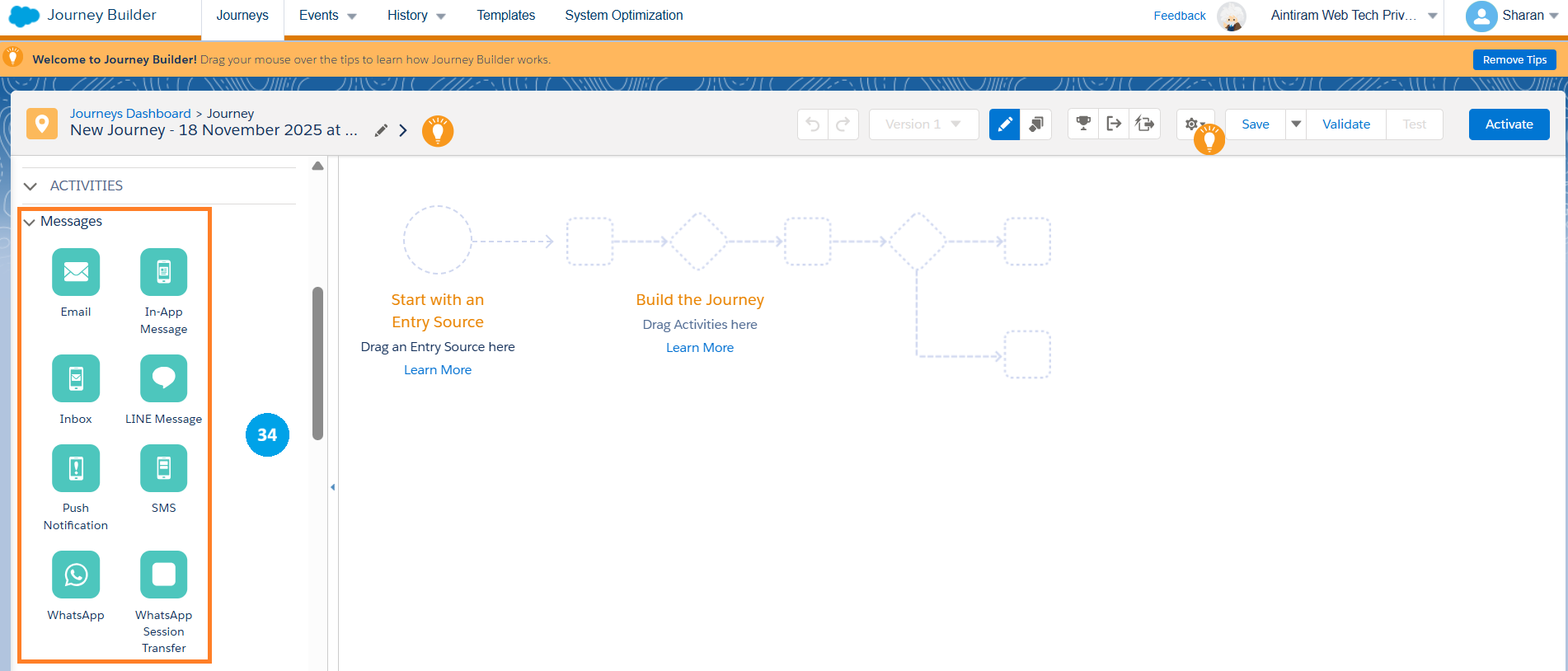1568x671 pixels.
Task: Click the exit criteria icon
Action: coord(1114,124)
